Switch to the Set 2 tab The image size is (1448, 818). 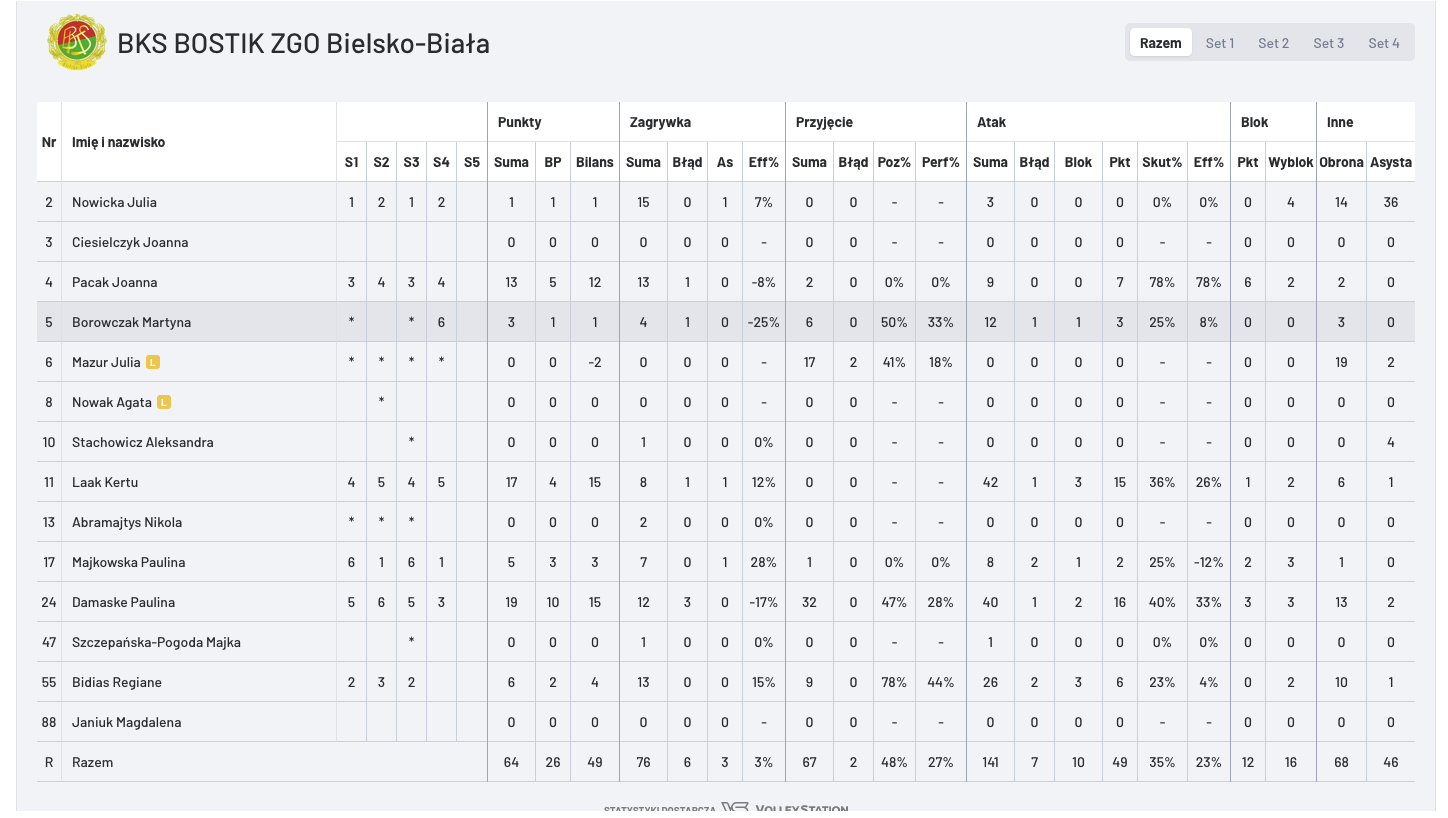pos(1273,43)
